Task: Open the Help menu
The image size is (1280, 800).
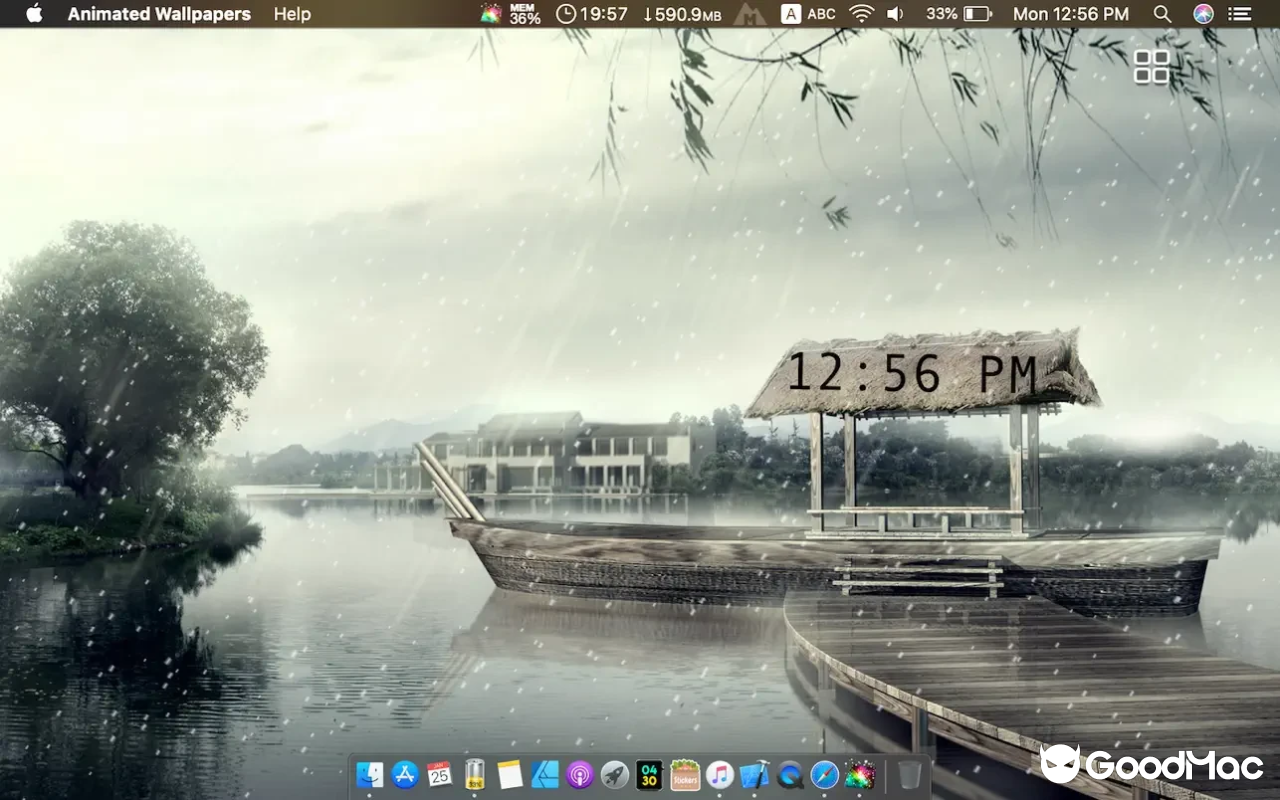Action: coord(291,14)
